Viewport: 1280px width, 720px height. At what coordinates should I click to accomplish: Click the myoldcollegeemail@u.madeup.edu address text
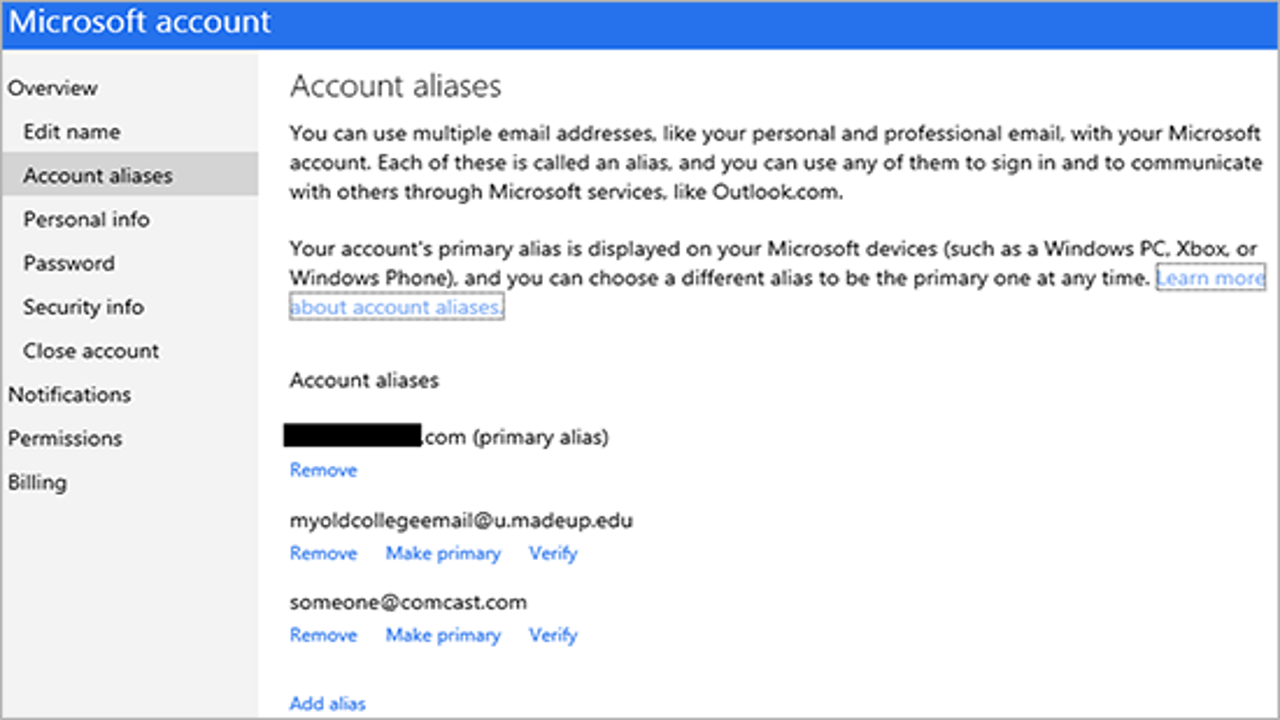[x=461, y=520]
